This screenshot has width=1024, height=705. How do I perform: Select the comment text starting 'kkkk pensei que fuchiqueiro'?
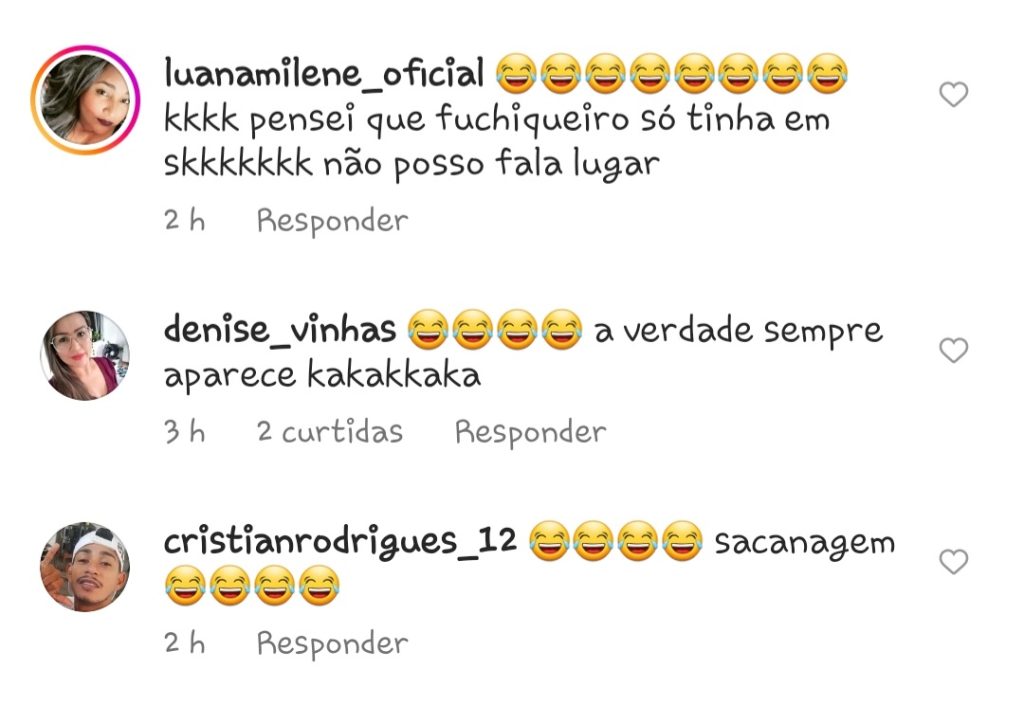[x=497, y=141]
